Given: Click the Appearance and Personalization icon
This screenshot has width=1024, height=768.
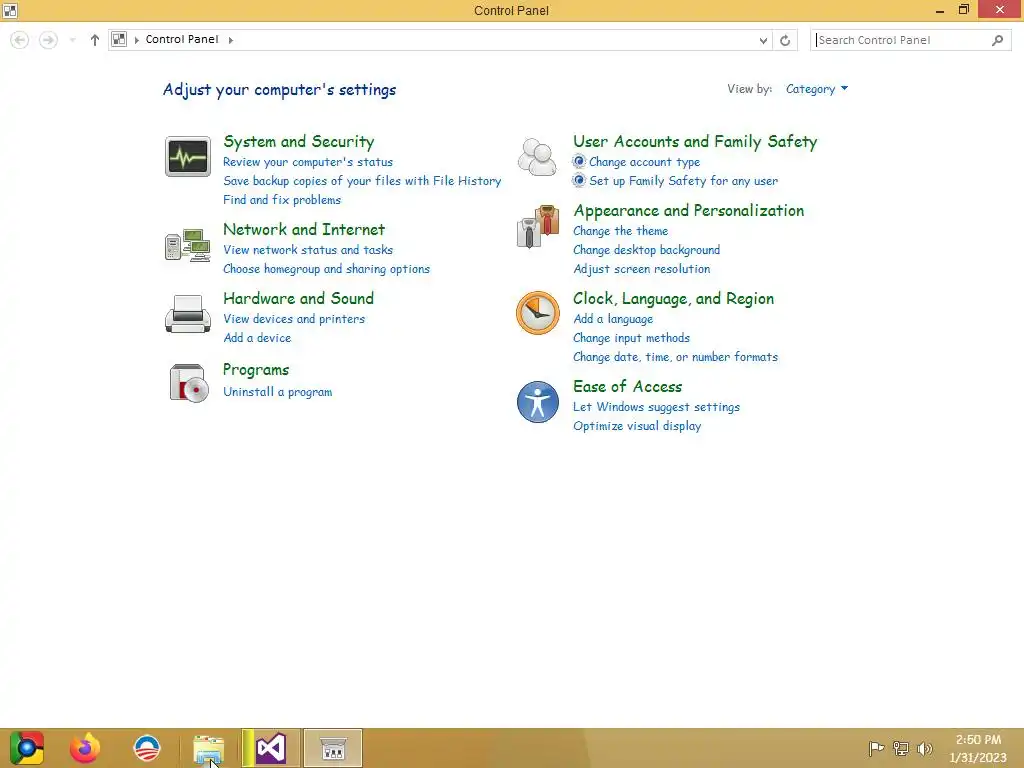Looking at the screenshot, I should (537, 227).
